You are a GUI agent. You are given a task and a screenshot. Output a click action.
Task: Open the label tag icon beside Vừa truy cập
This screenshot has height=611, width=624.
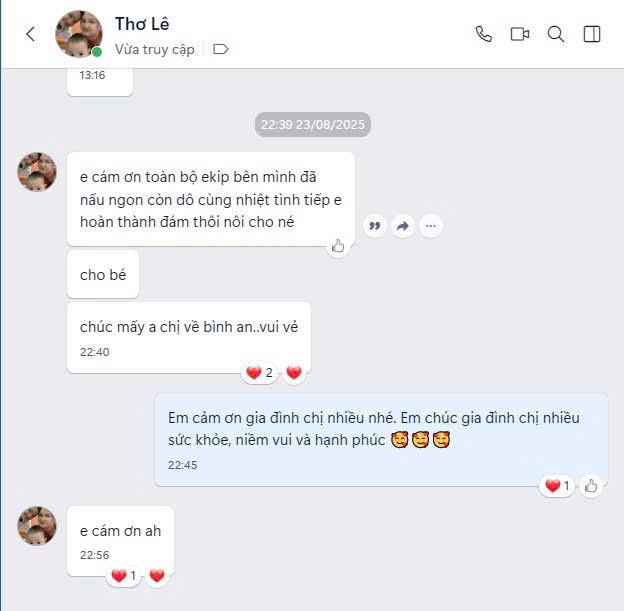click(220, 49)
